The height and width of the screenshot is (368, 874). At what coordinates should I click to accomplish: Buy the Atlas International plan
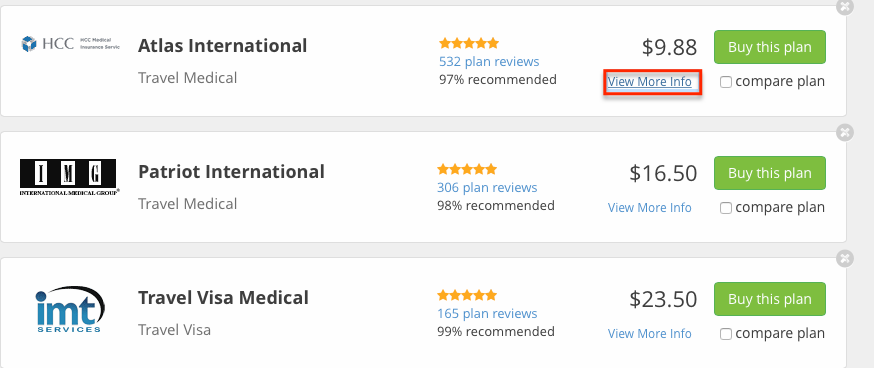tap(770, 47)
